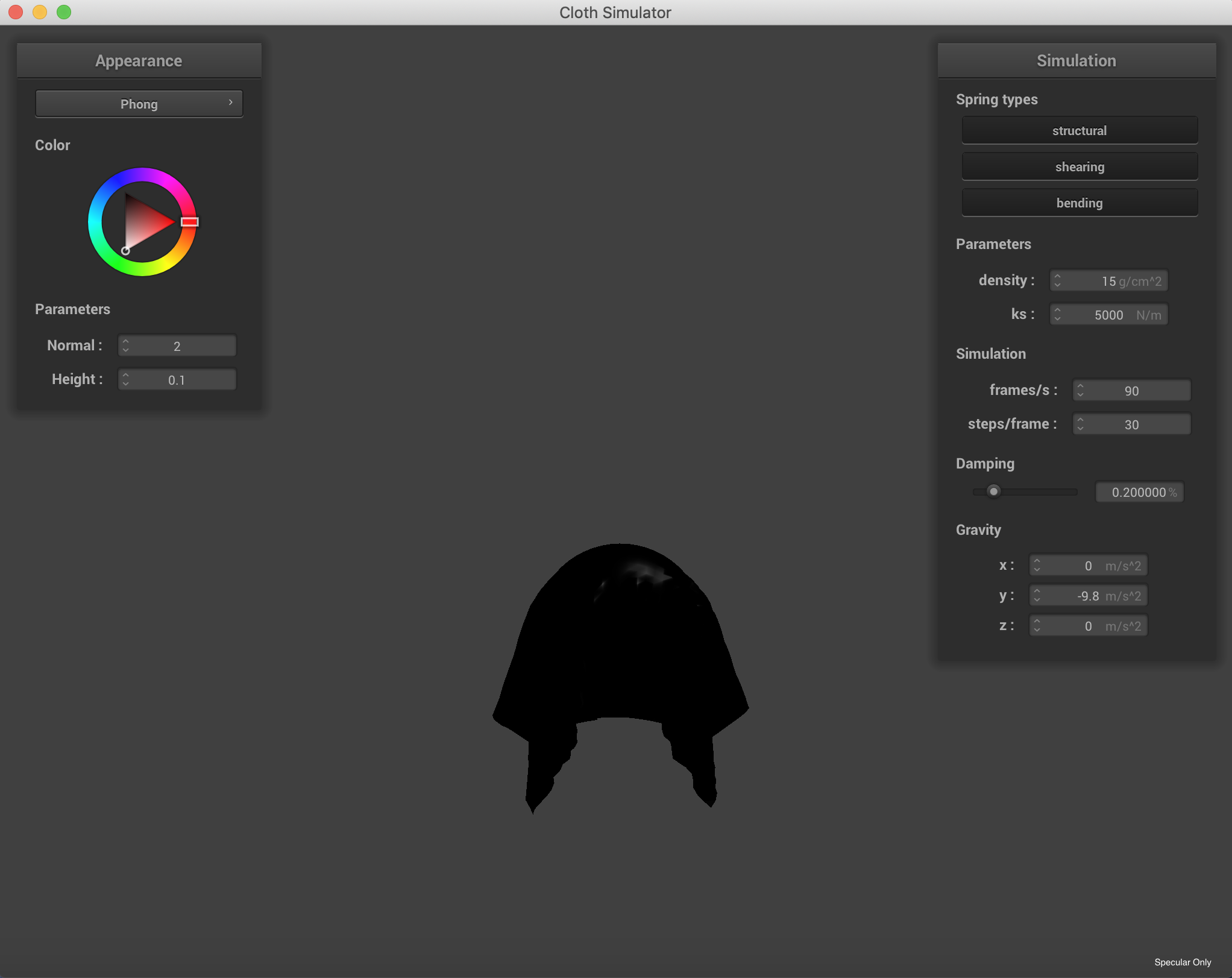Toggle the bending spring type button
Screen dimensions: 1232x978
coord(1079,203)
